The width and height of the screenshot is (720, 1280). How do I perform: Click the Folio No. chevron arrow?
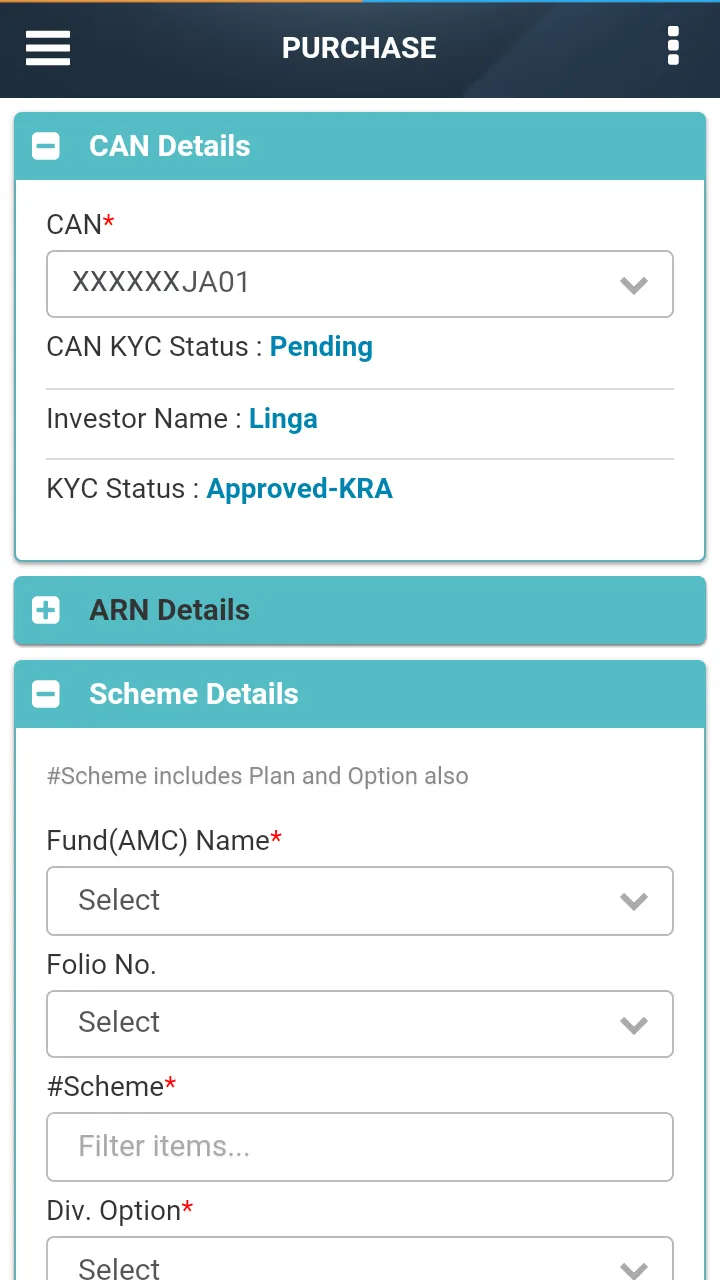(x=634, y=1024)
